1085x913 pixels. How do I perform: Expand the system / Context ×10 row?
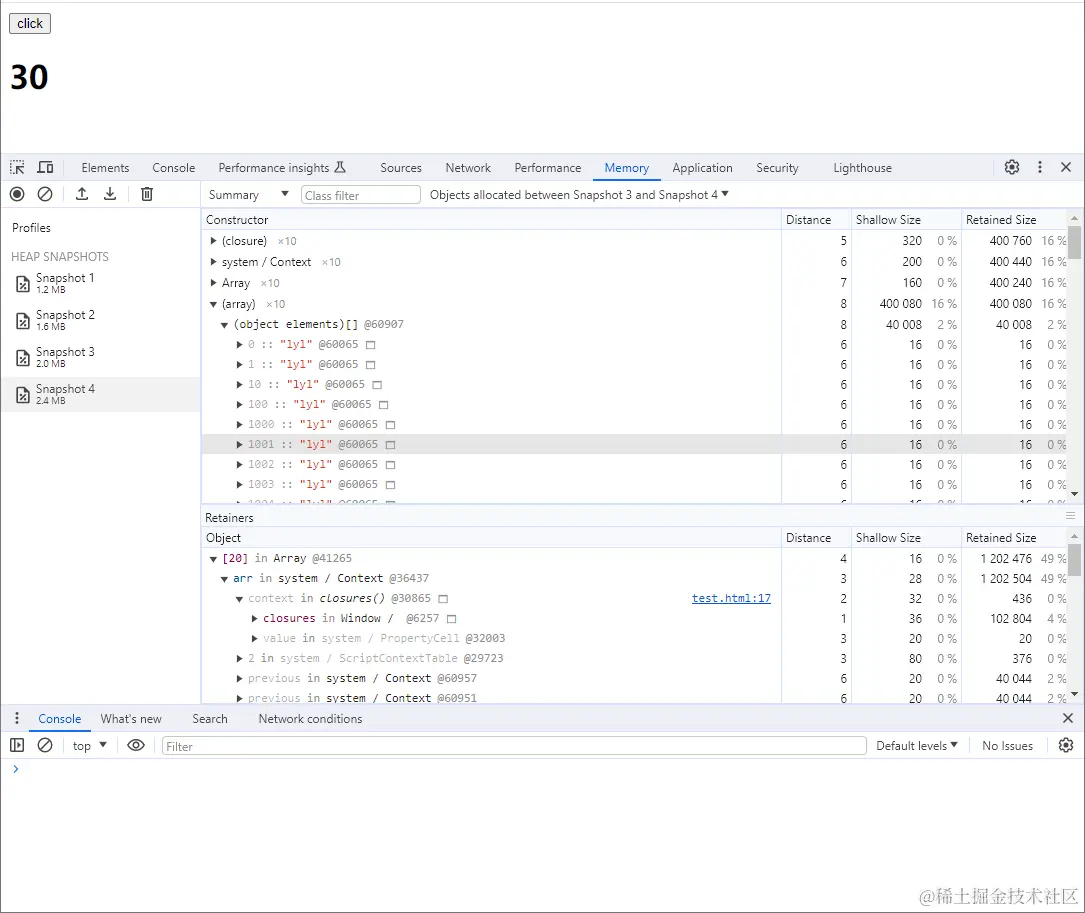[213, 262]
